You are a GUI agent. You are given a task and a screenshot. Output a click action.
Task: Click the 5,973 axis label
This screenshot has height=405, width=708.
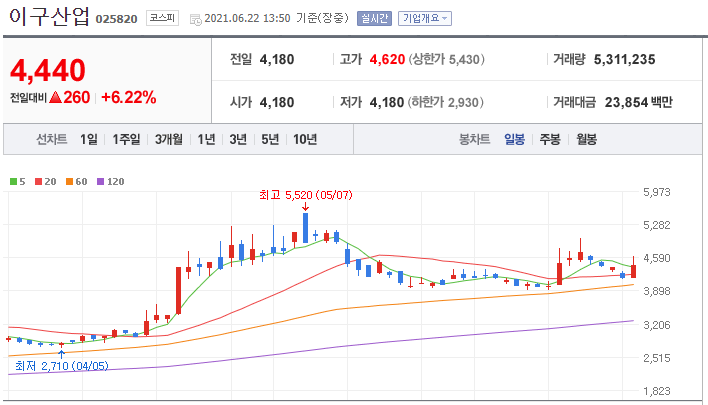pos(657,192)
